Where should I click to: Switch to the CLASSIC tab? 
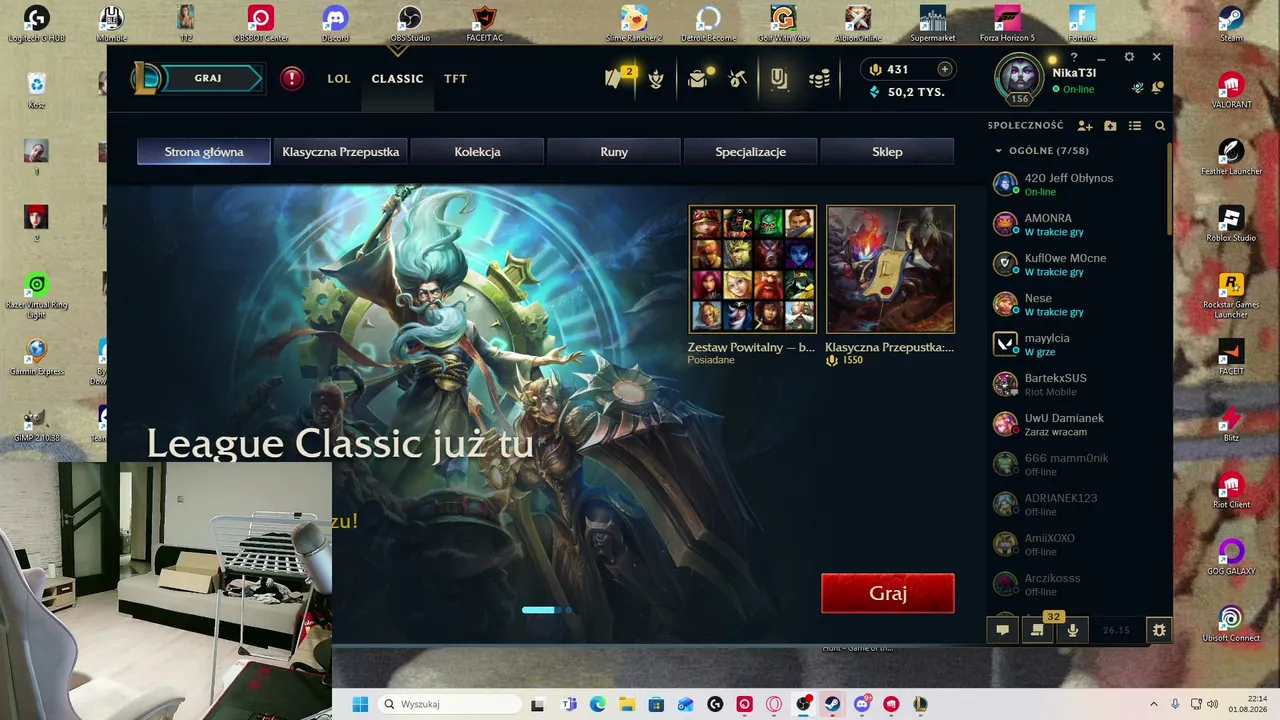(x=398, y=78)
